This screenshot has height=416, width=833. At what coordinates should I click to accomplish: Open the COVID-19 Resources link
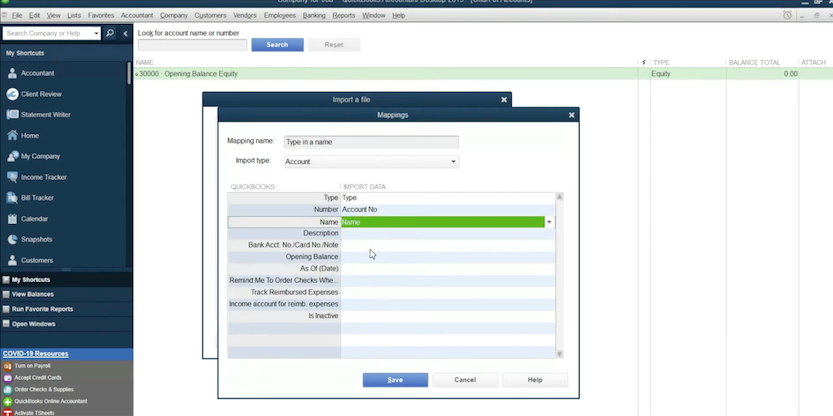point(35,354)
